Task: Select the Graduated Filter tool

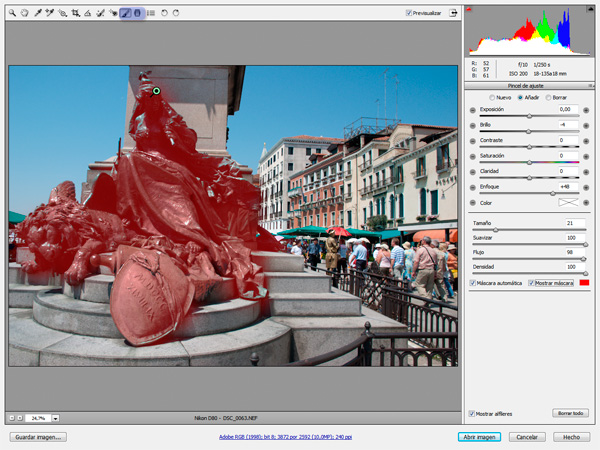Action: coord(137,13)
